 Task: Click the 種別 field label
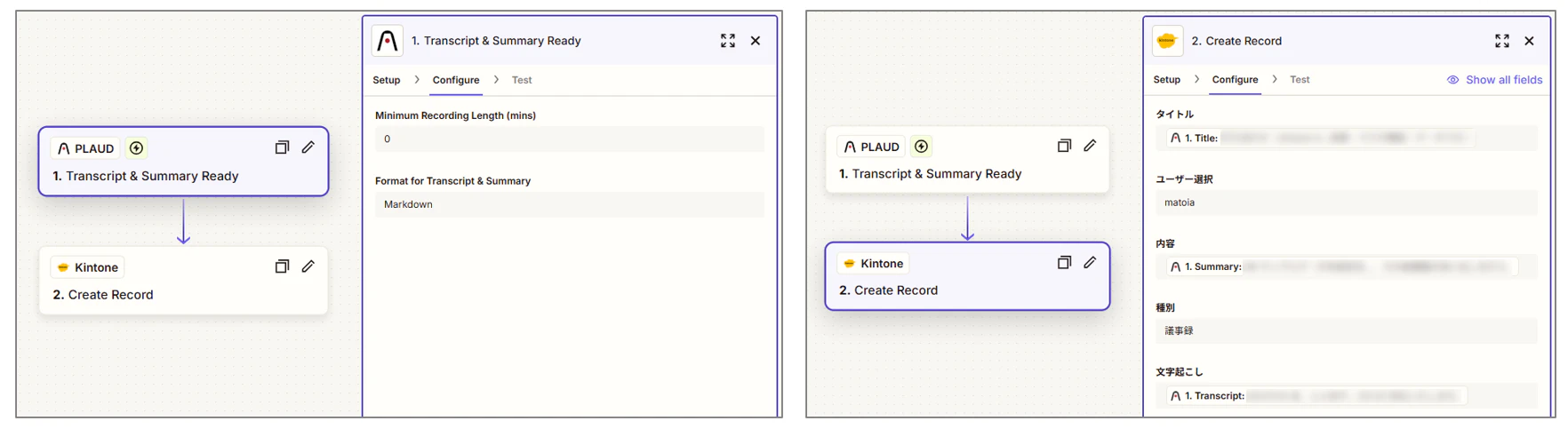(x=1165, y=307)
